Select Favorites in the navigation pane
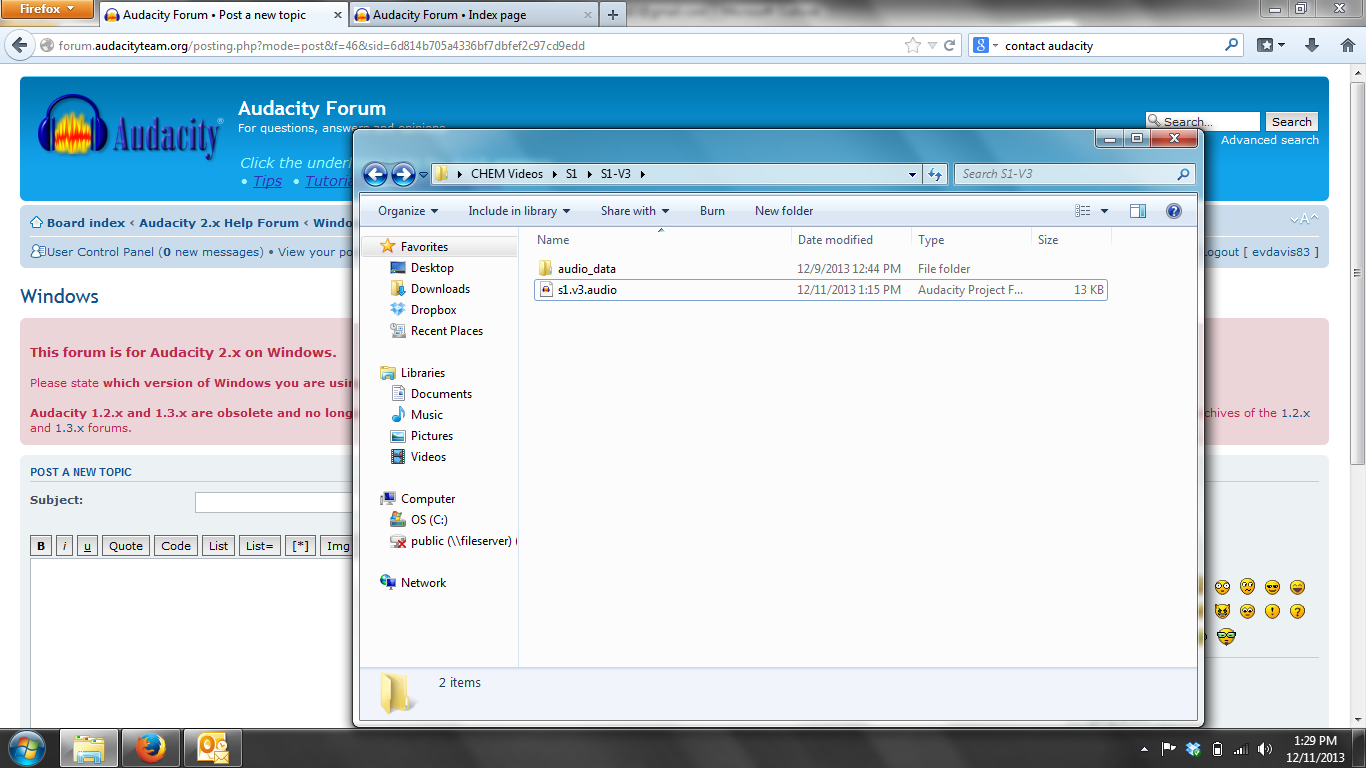The width and height of the screenshot is (1366, 768). (424, 247)
